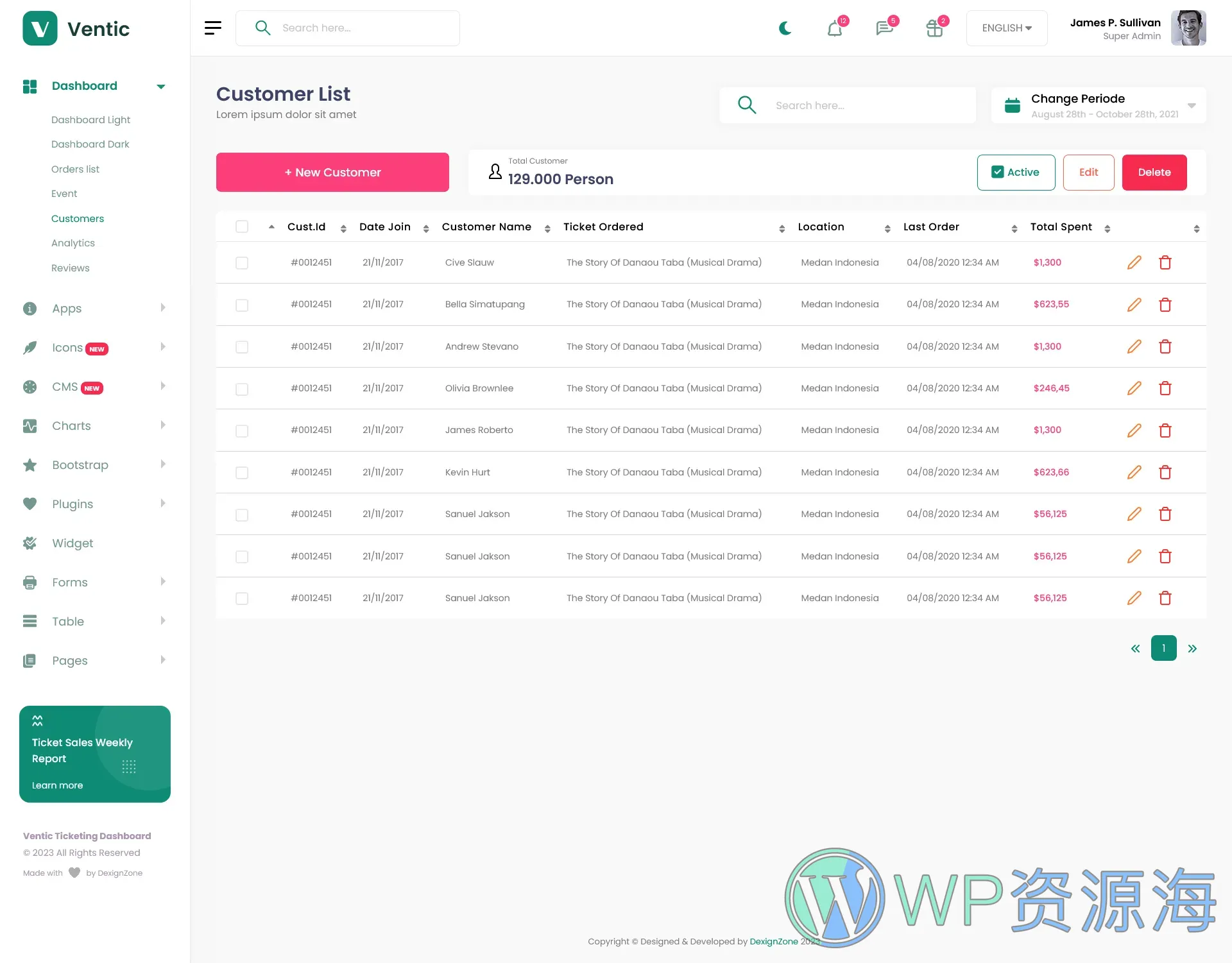
Task: Edit Cive Slauw's record with the pencil icon
Action: [x=1134, y=262]
